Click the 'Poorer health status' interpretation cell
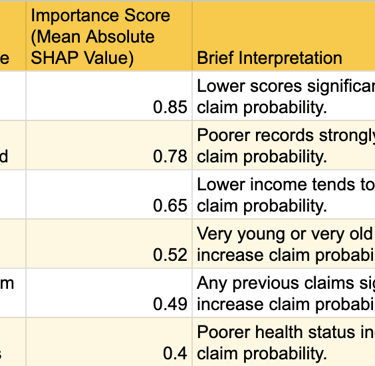This screenshot has width=375, height=366. point(284,342)
